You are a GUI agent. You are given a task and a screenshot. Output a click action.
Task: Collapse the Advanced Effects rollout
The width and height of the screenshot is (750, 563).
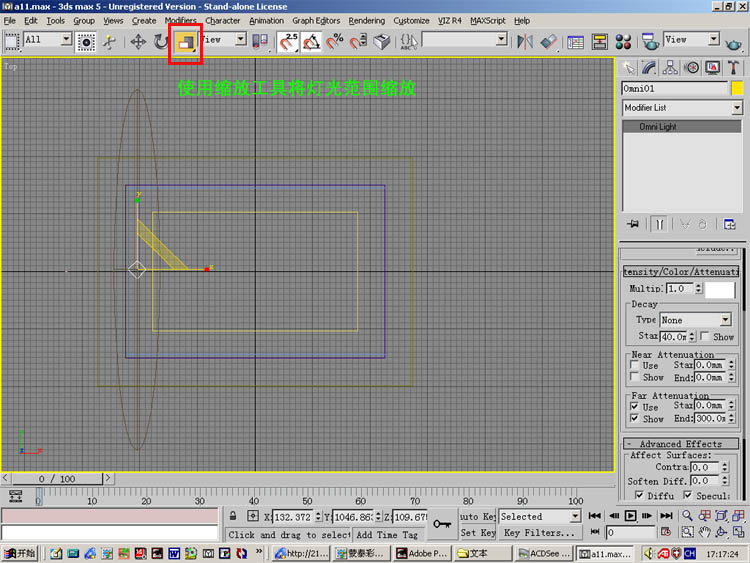[x=681, y=443]
